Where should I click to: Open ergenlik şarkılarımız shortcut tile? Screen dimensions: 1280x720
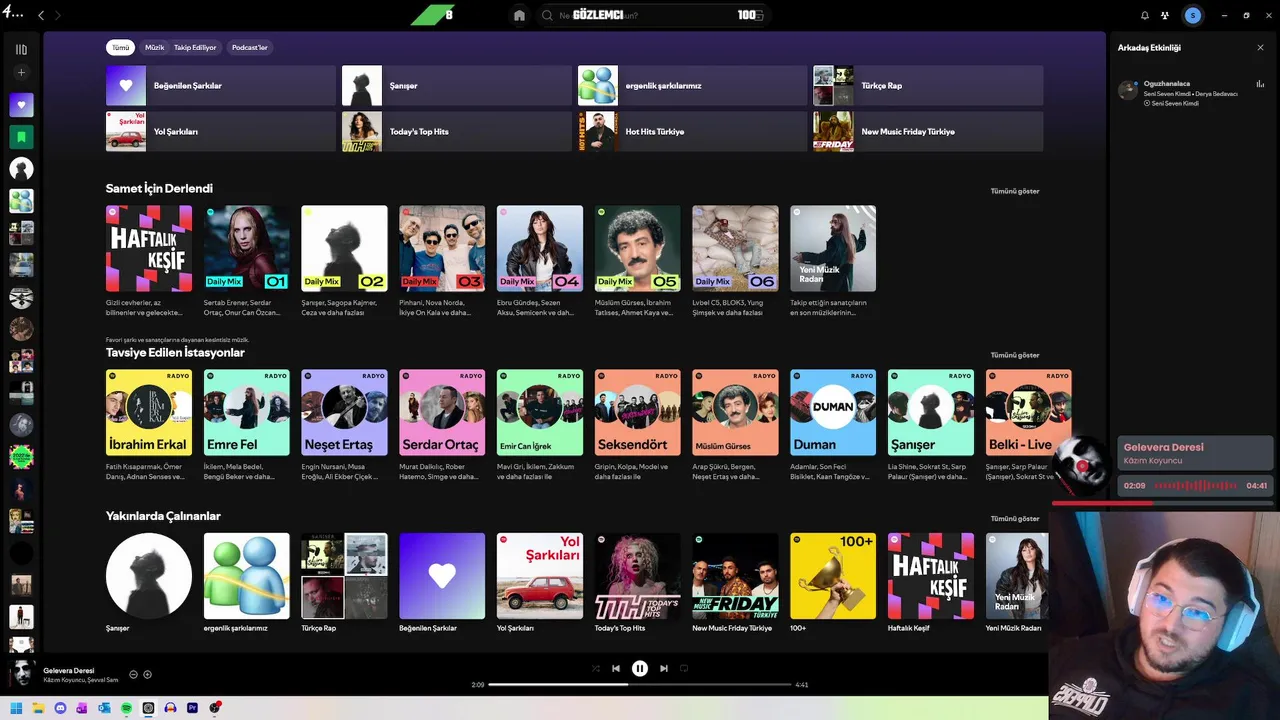[693, 85]
